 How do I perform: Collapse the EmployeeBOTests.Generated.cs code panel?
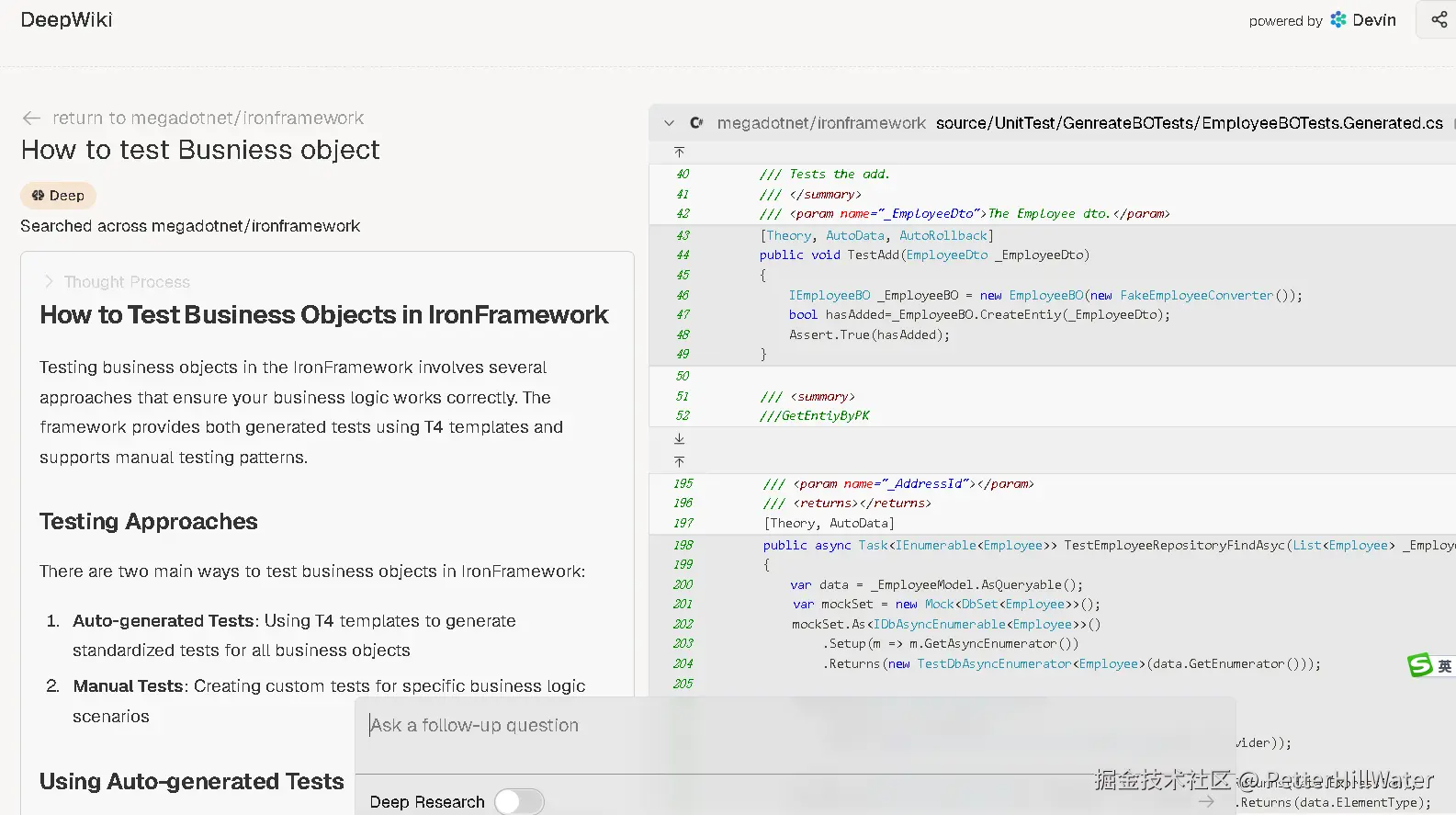pos(669,123)
